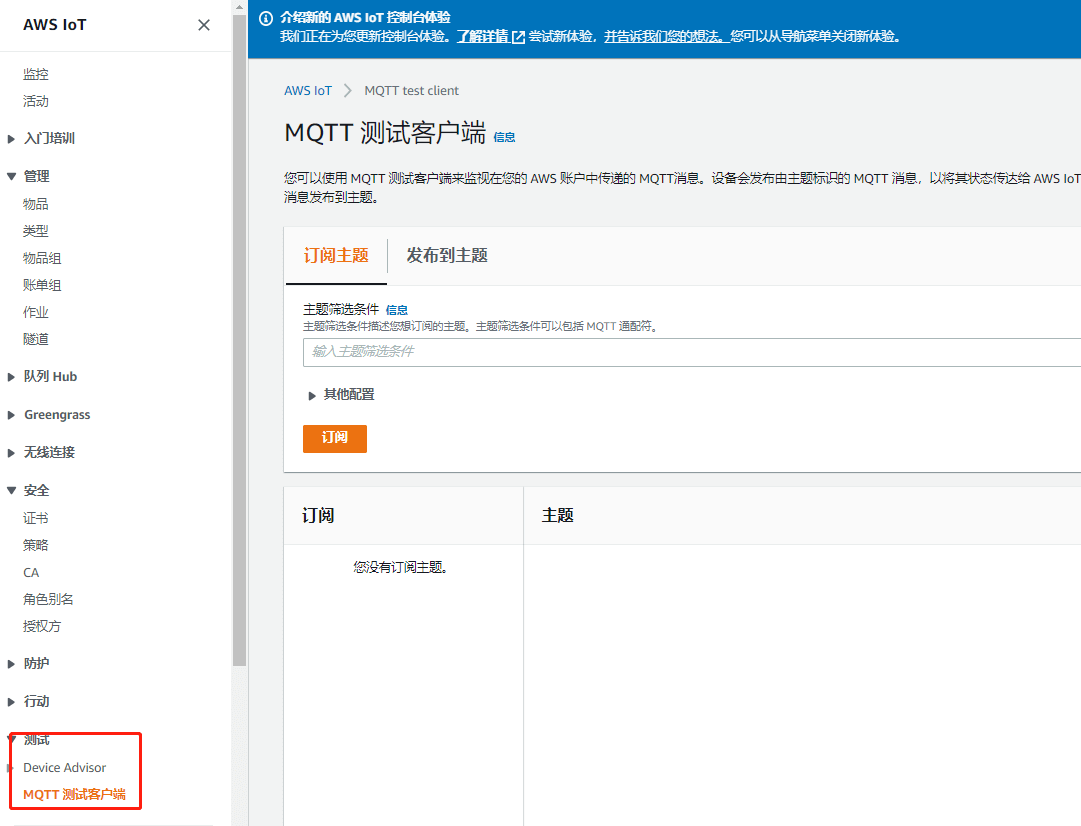Switch to the 发布到主题 tab

coord(447,255)
